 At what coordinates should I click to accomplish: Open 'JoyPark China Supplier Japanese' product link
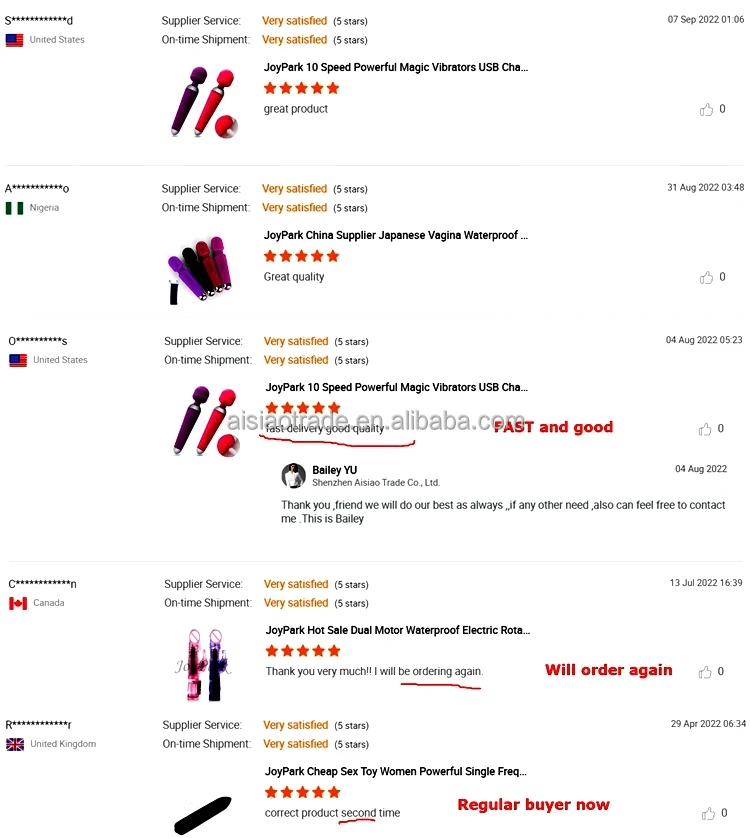(396, 236)
